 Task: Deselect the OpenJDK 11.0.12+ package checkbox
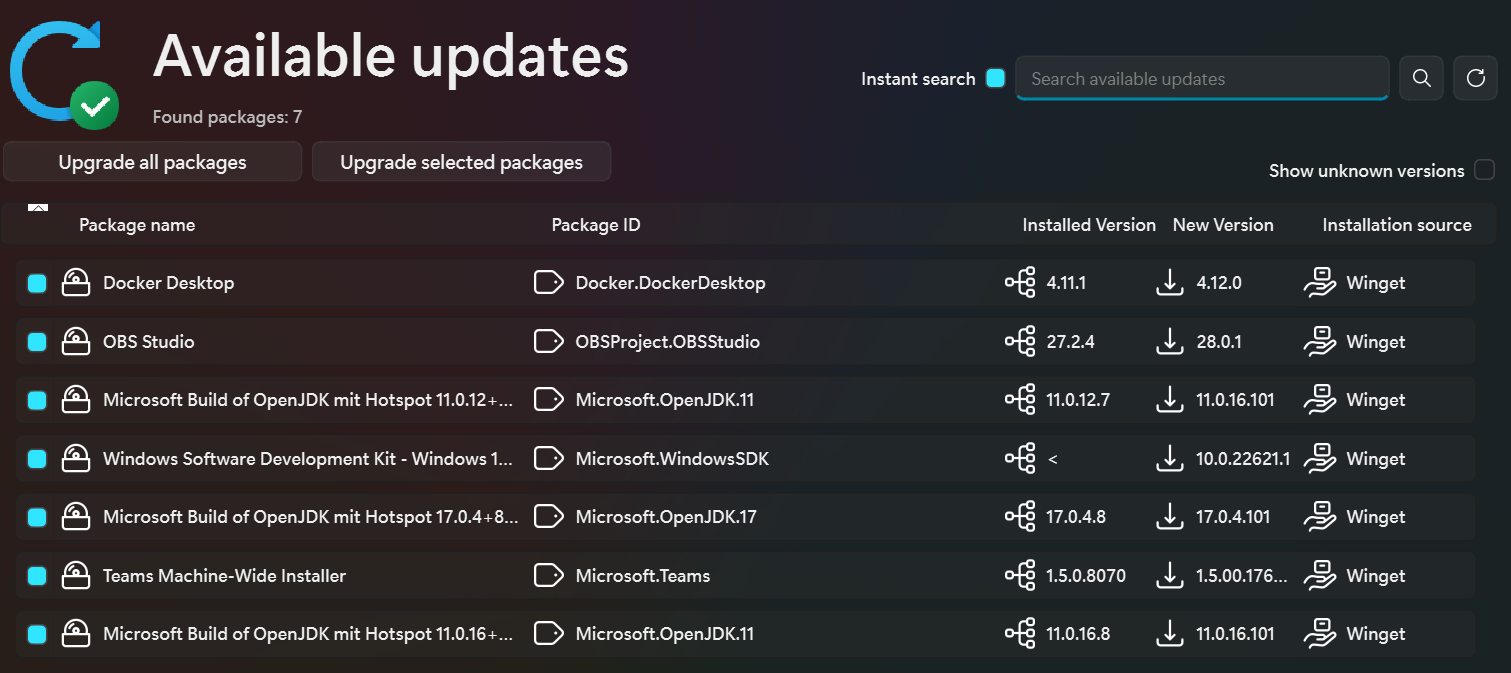(37, 400)
